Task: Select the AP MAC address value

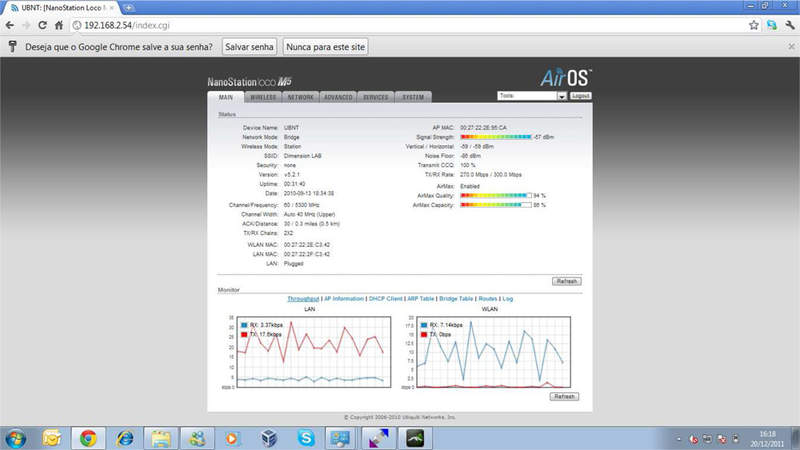Action: click(483, 128)
